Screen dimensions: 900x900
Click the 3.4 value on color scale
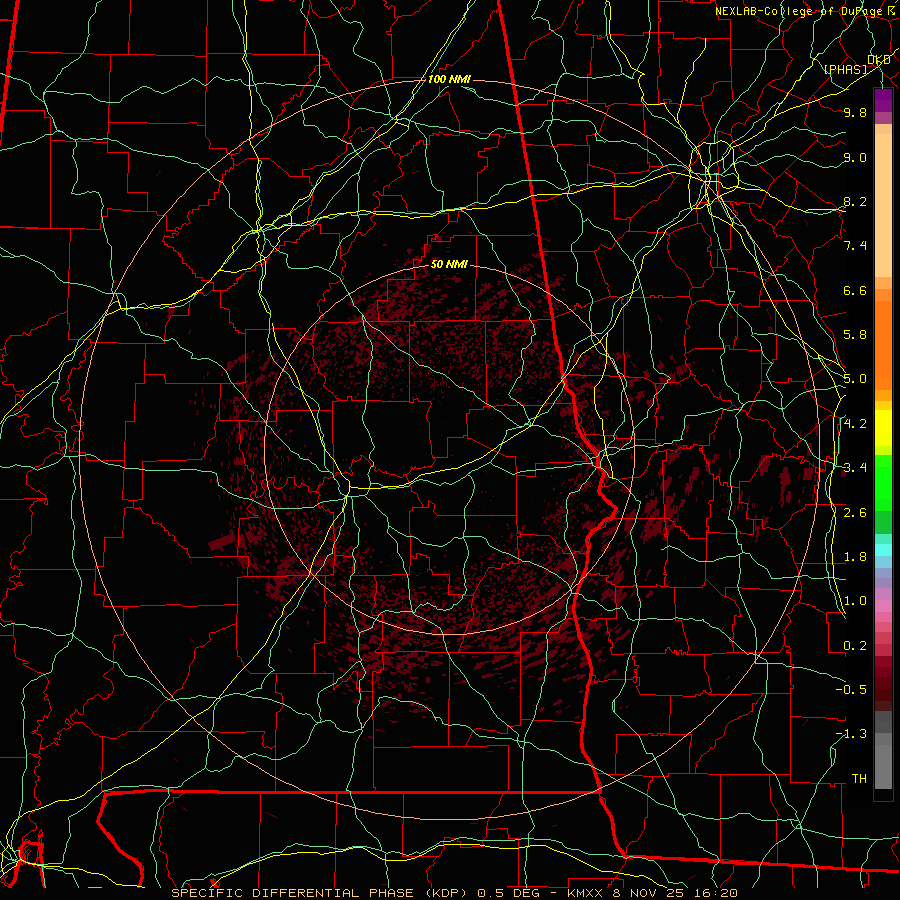point(855,468)
